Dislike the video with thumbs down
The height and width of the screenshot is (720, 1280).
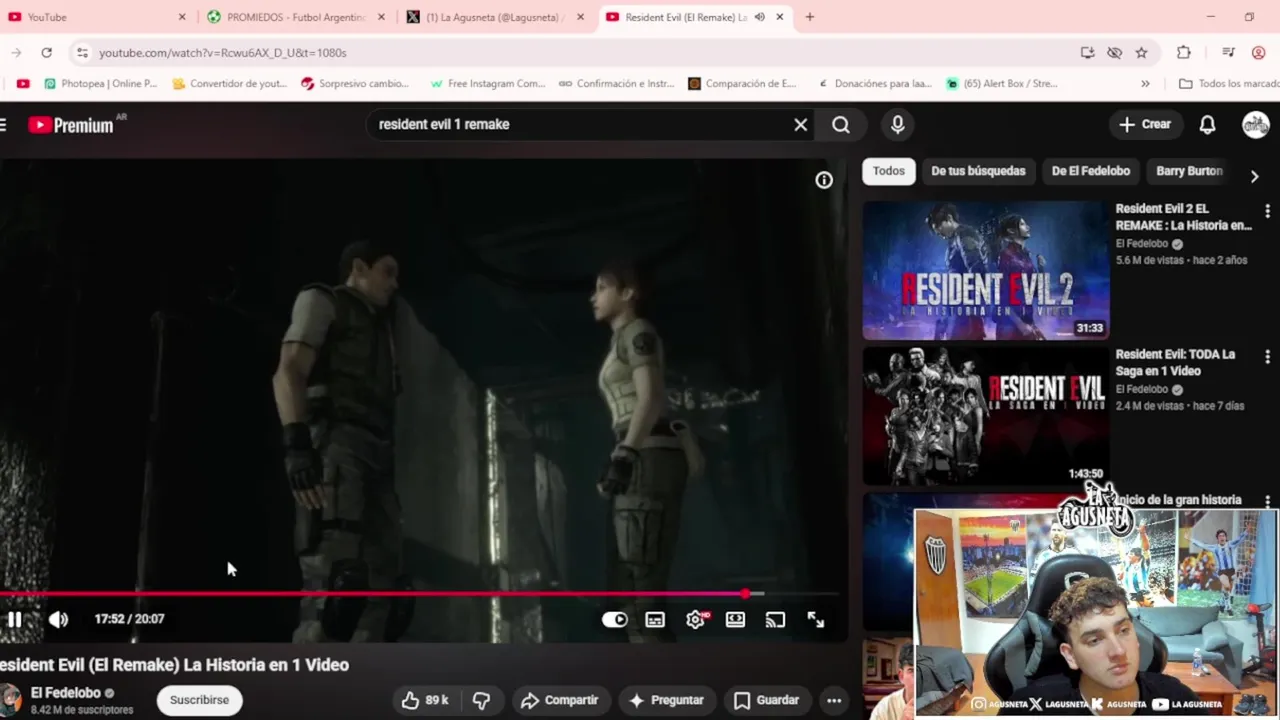point(481,700)
